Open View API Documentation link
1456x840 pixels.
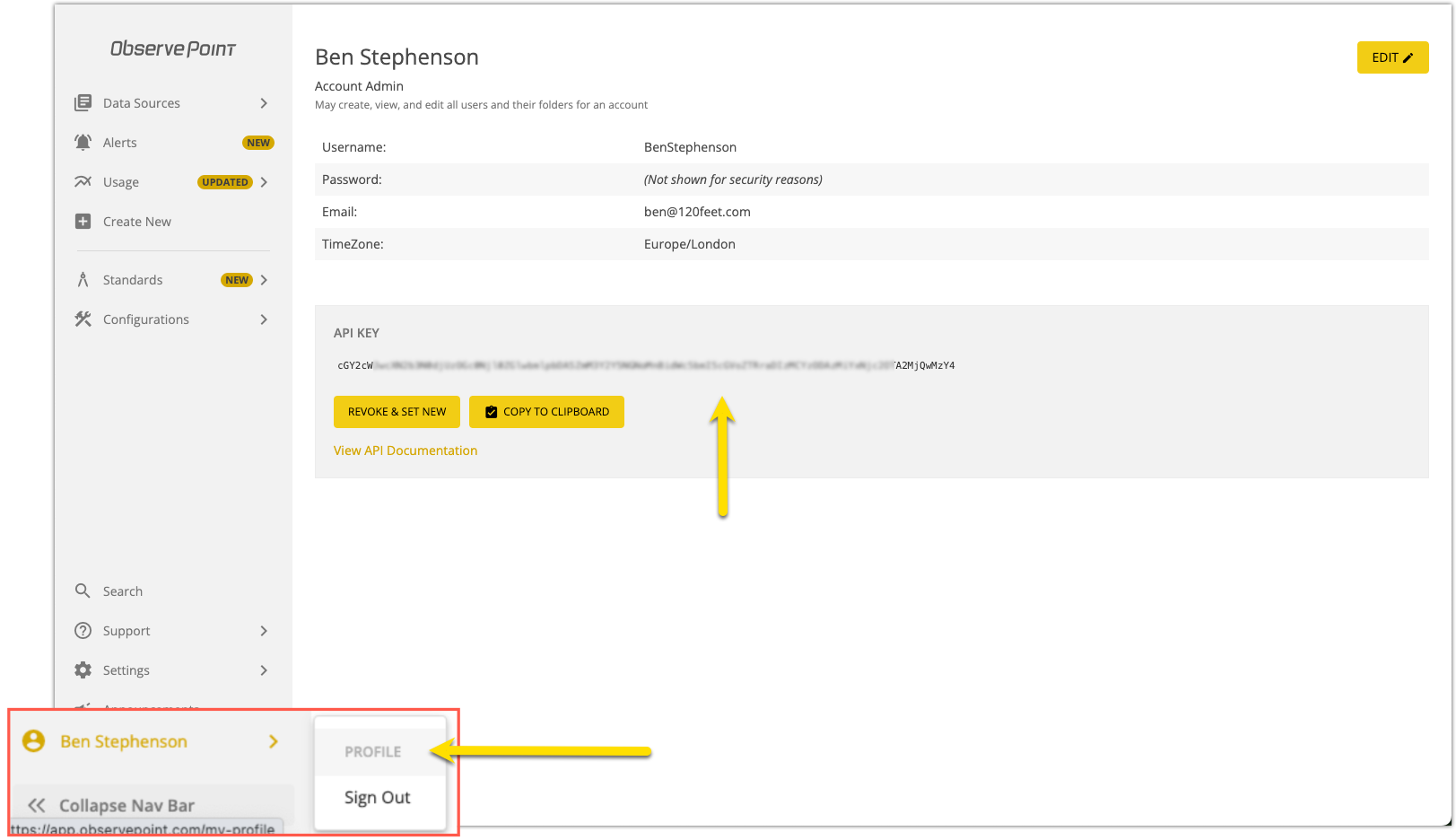[x=405, y=451]
